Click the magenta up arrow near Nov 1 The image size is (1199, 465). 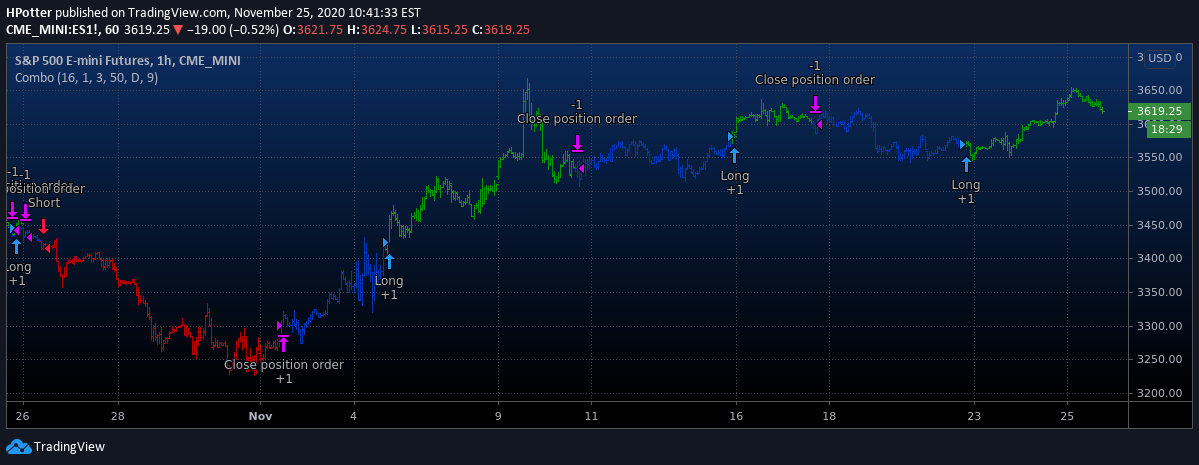coord(284,343)
